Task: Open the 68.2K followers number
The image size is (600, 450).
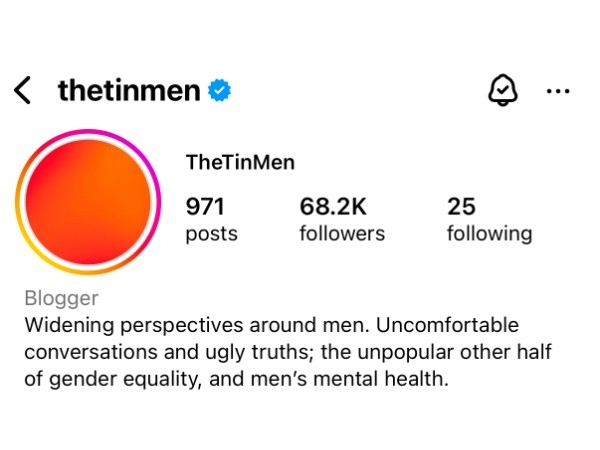Action: [x=333, y=207]
